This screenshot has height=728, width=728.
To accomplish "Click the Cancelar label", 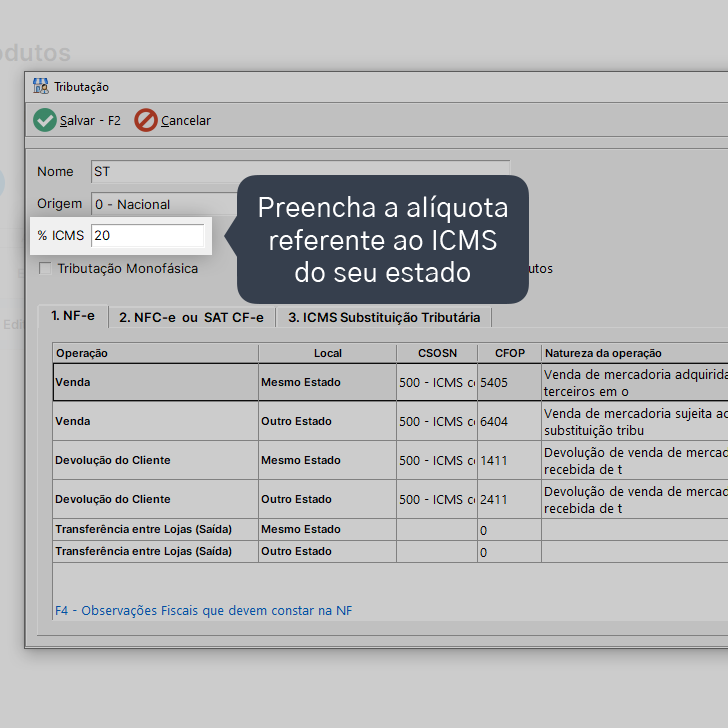I will [186, 121].
